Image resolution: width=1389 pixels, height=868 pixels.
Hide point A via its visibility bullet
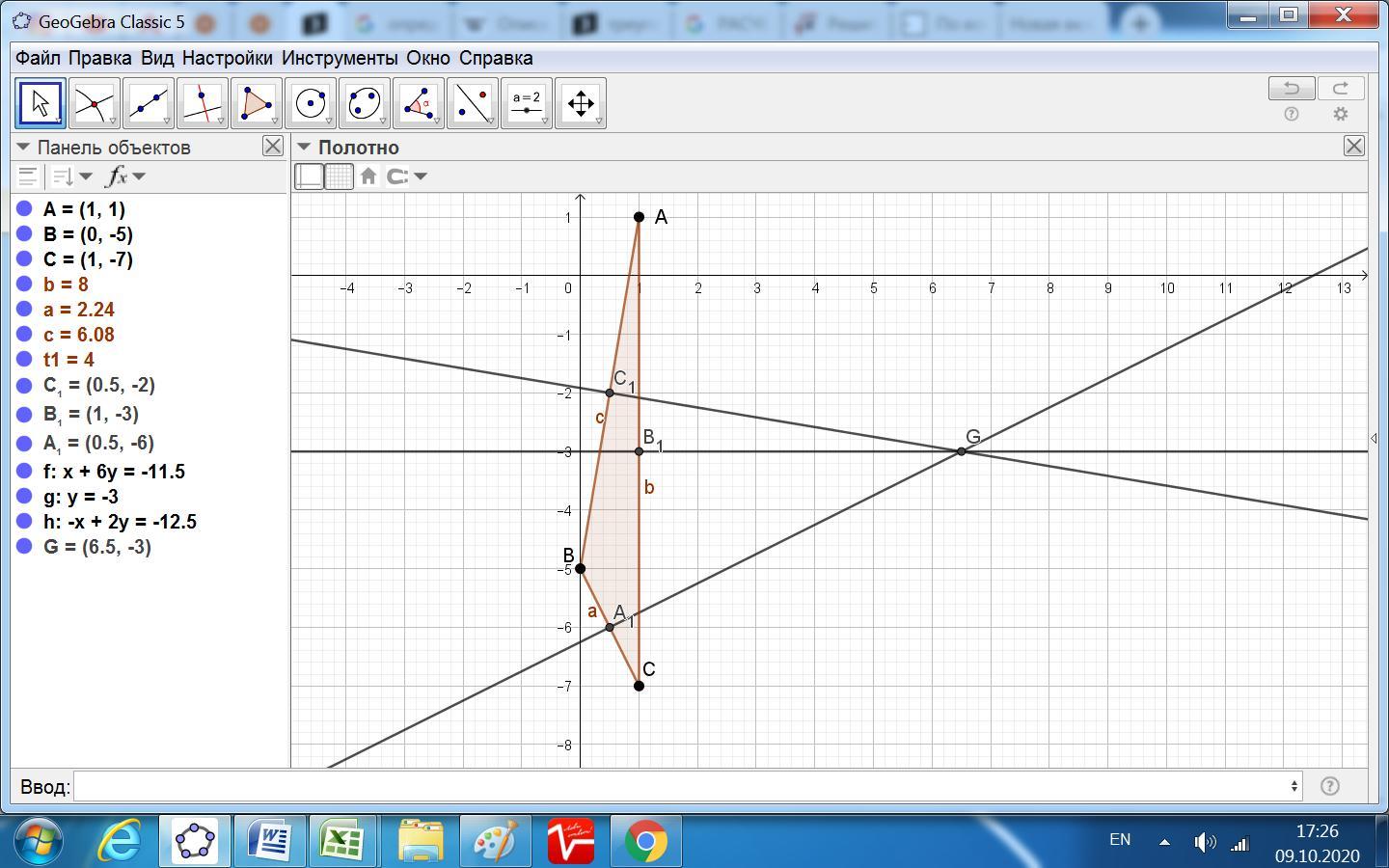(25, 209)
